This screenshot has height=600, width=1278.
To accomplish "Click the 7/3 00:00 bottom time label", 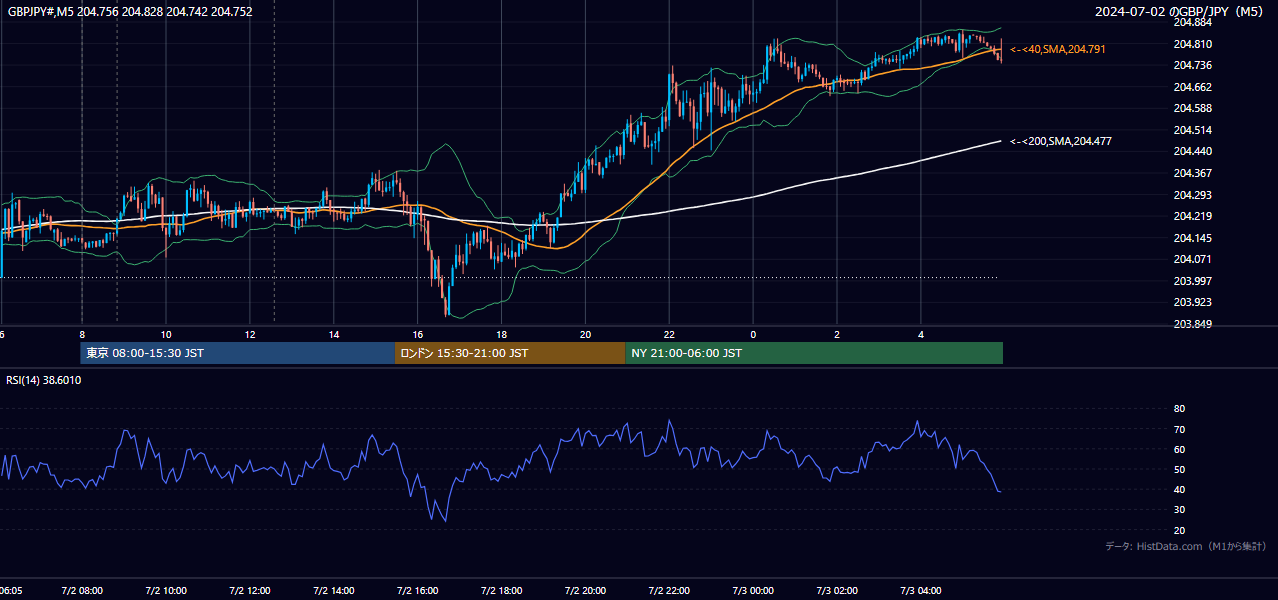I will [x=754, y=591].
